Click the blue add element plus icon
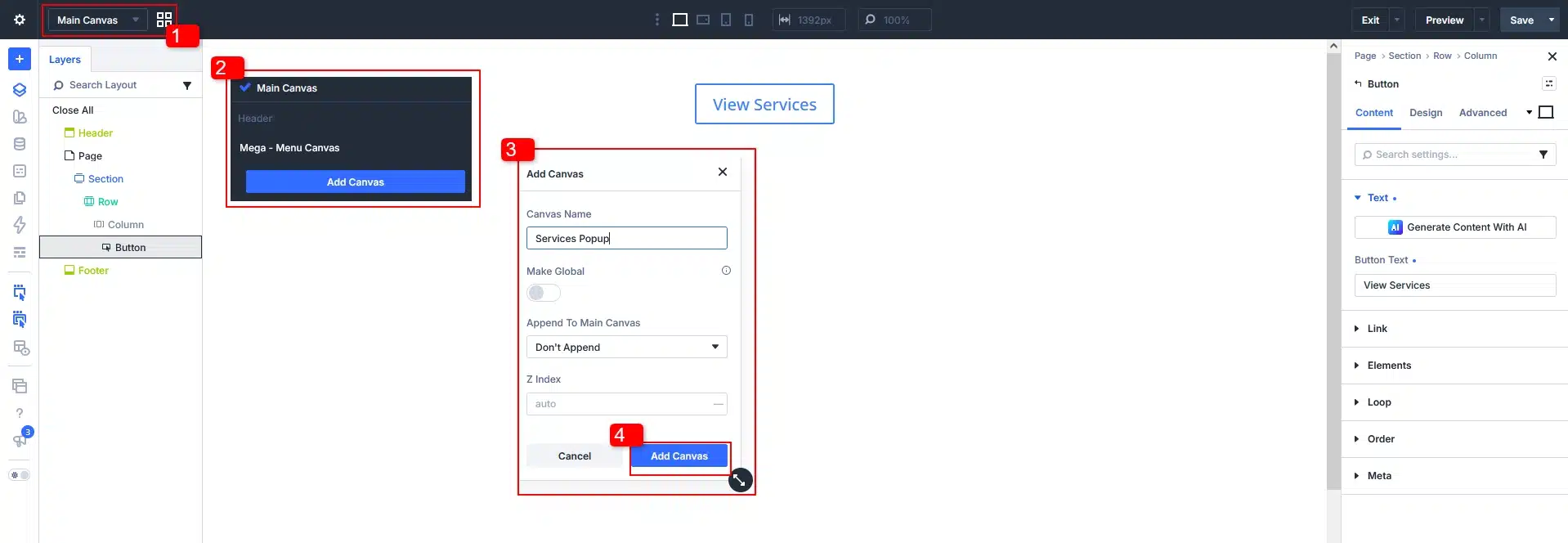 coord(20,59)
